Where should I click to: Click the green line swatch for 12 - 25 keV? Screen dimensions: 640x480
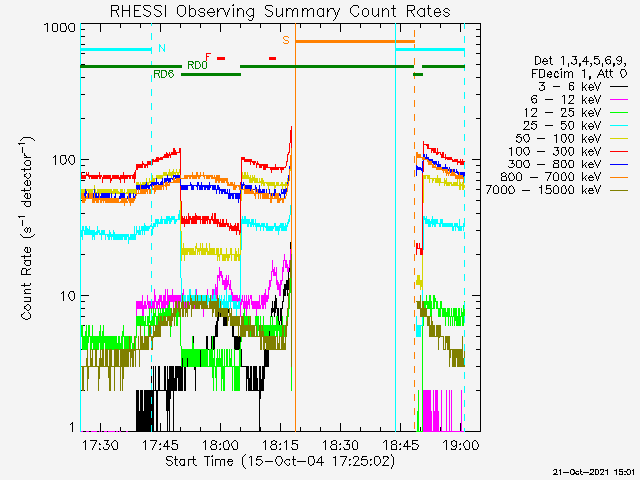point(619,113)
